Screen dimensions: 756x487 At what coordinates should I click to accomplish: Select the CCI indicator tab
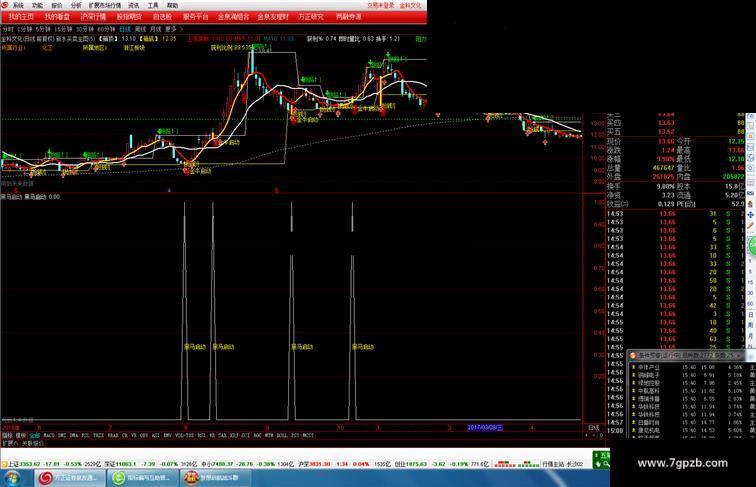[245, 435]
